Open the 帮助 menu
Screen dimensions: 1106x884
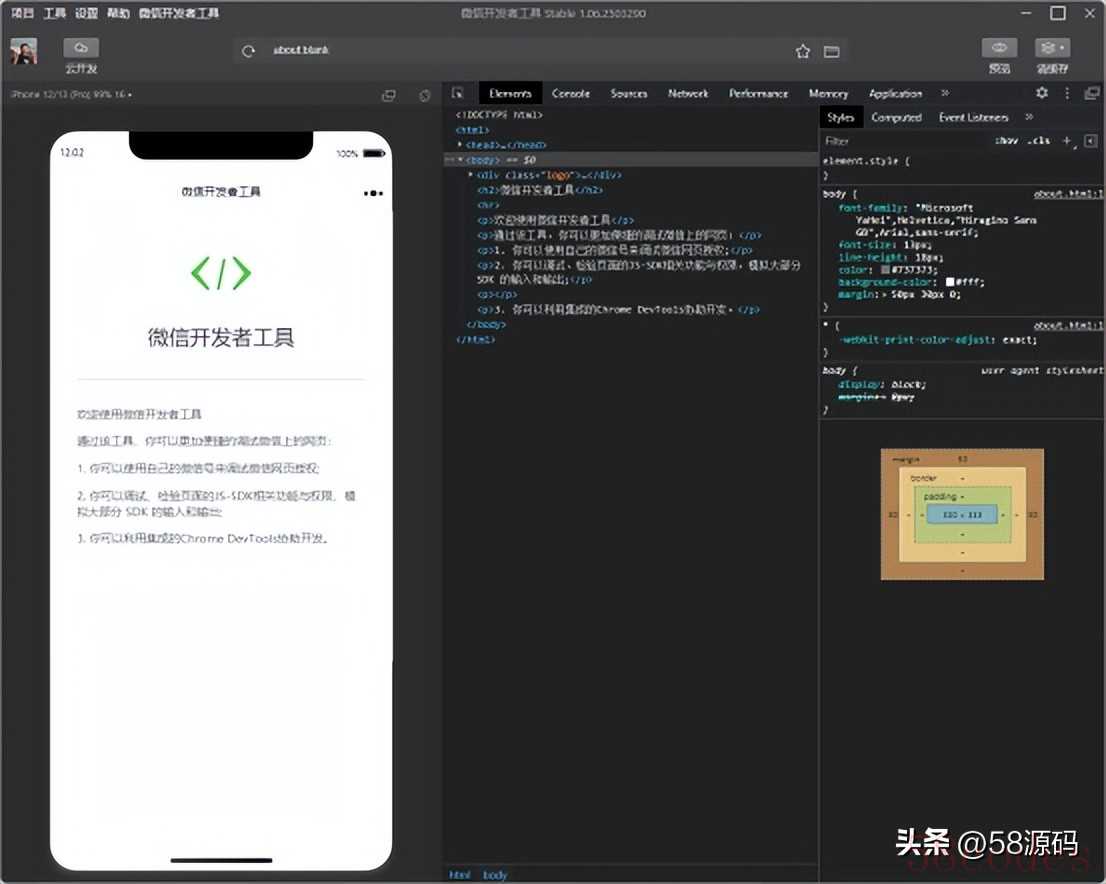tap(118, 13)
